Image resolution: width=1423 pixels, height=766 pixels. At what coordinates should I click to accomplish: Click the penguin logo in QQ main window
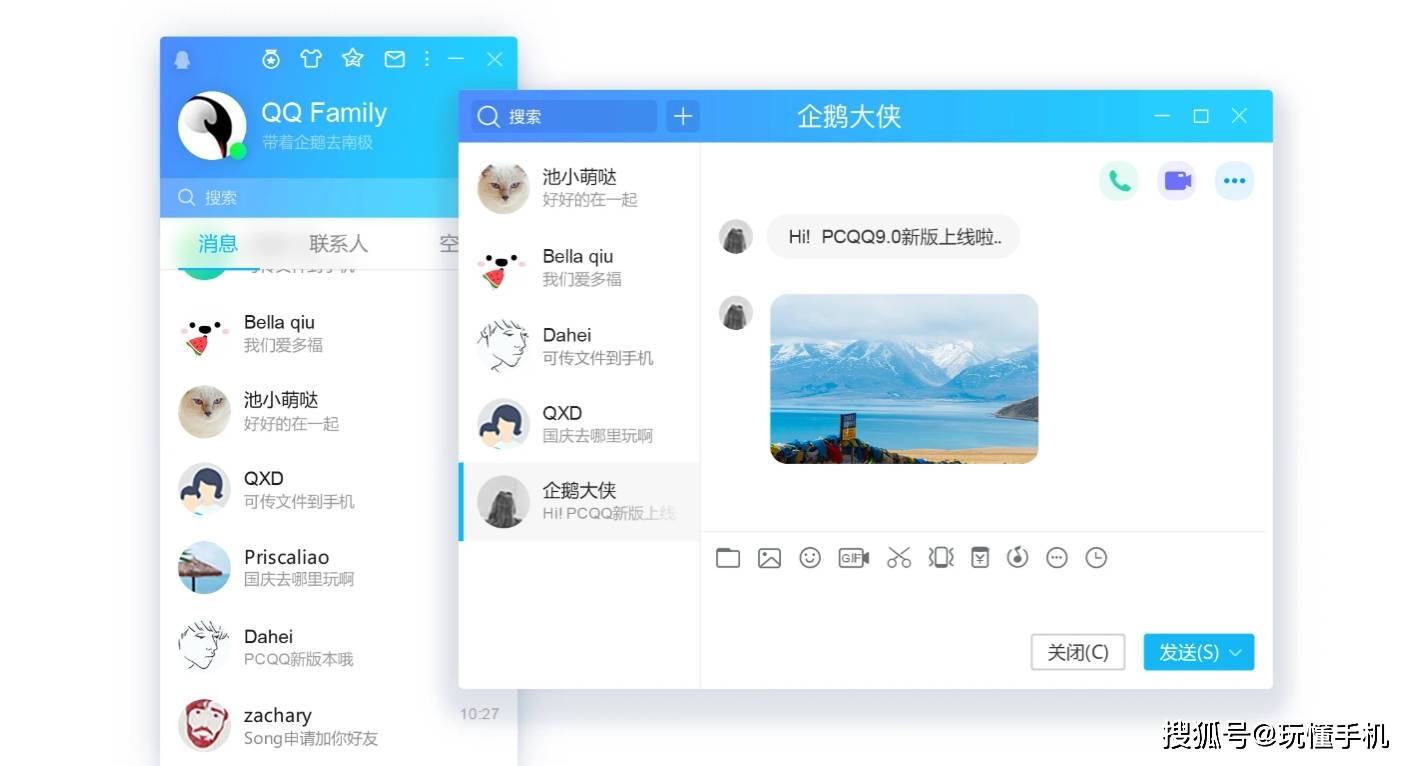[x=182, y=60]
